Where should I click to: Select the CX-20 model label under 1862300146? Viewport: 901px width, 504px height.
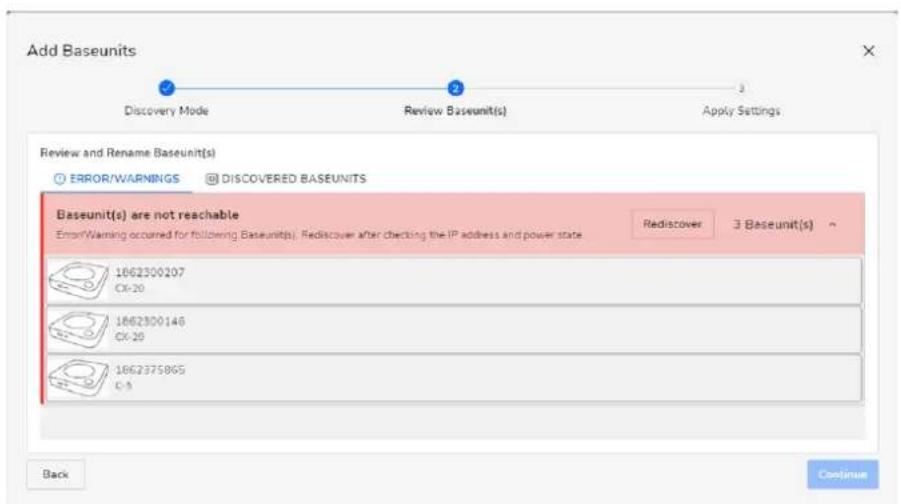(x=129, y=337)
